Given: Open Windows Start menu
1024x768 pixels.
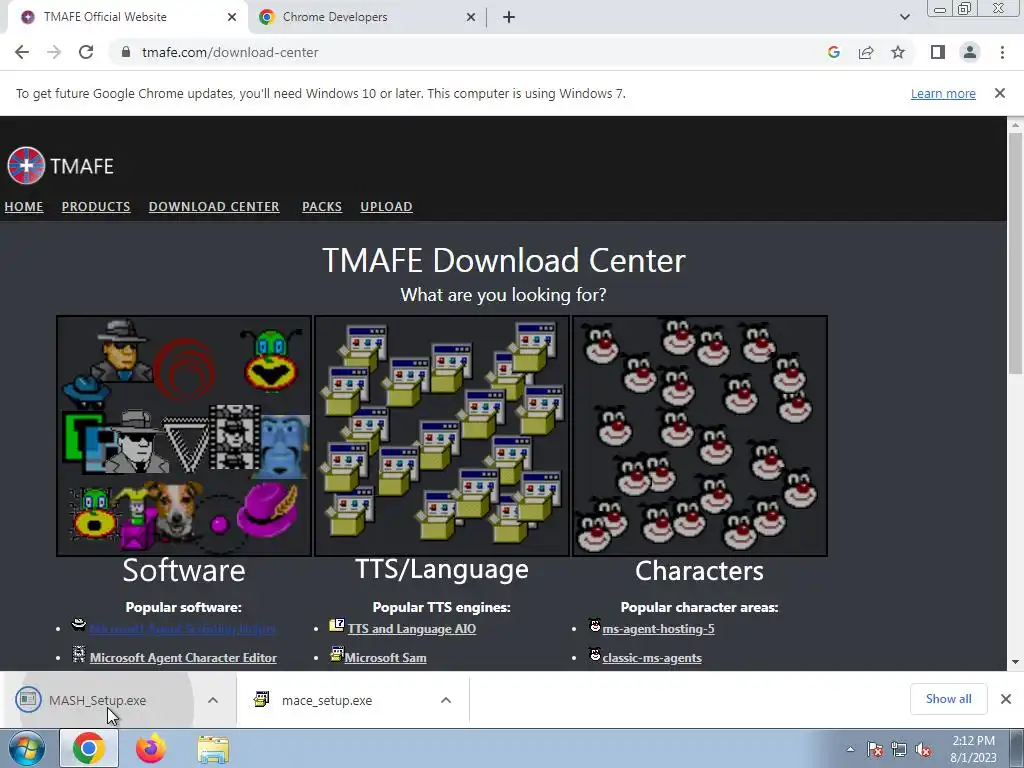Looking at the screenshot, I should point(27,748).
